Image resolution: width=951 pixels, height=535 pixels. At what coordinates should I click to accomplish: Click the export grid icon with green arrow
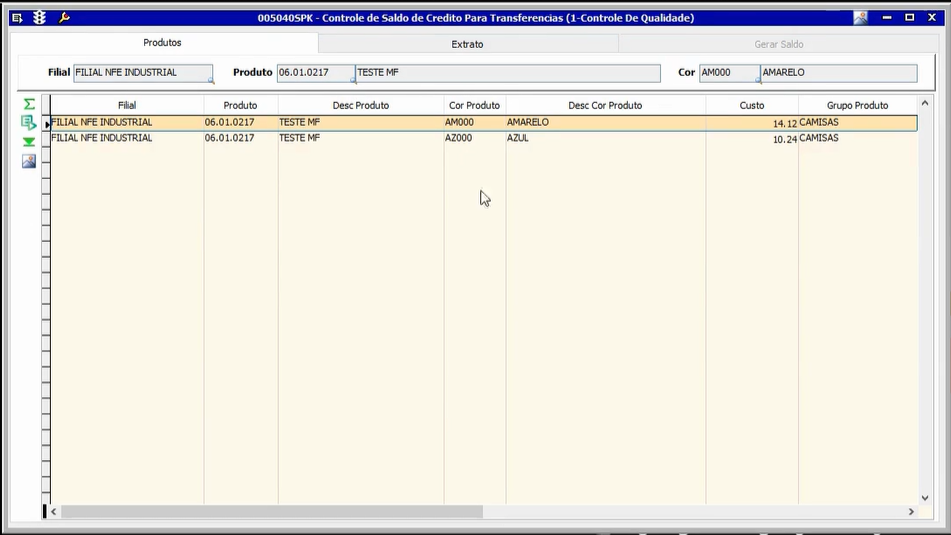pyautogui.click(x=29, y=123)
